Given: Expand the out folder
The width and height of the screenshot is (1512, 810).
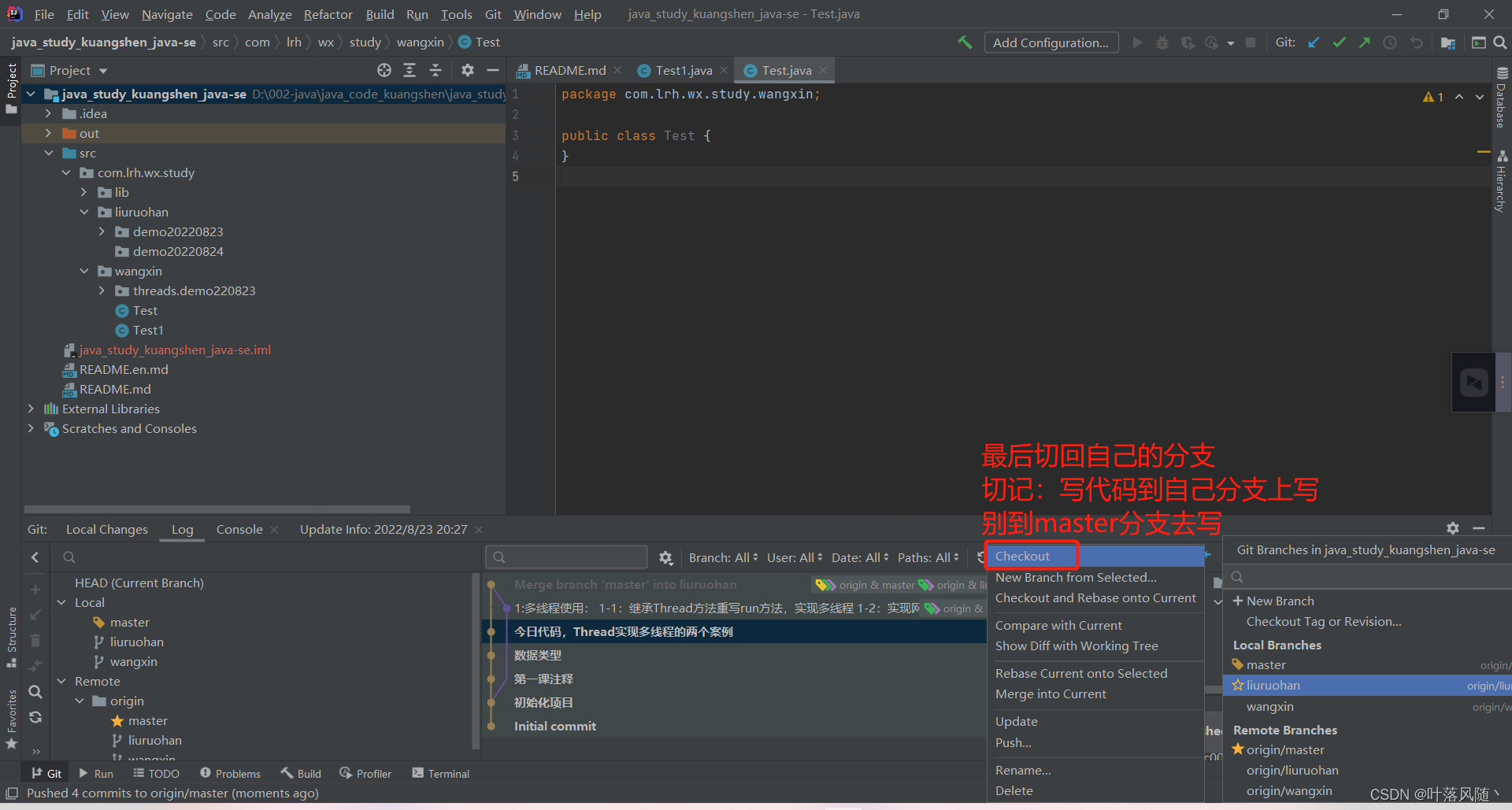Looking at the screenshot, I should 48,133.
